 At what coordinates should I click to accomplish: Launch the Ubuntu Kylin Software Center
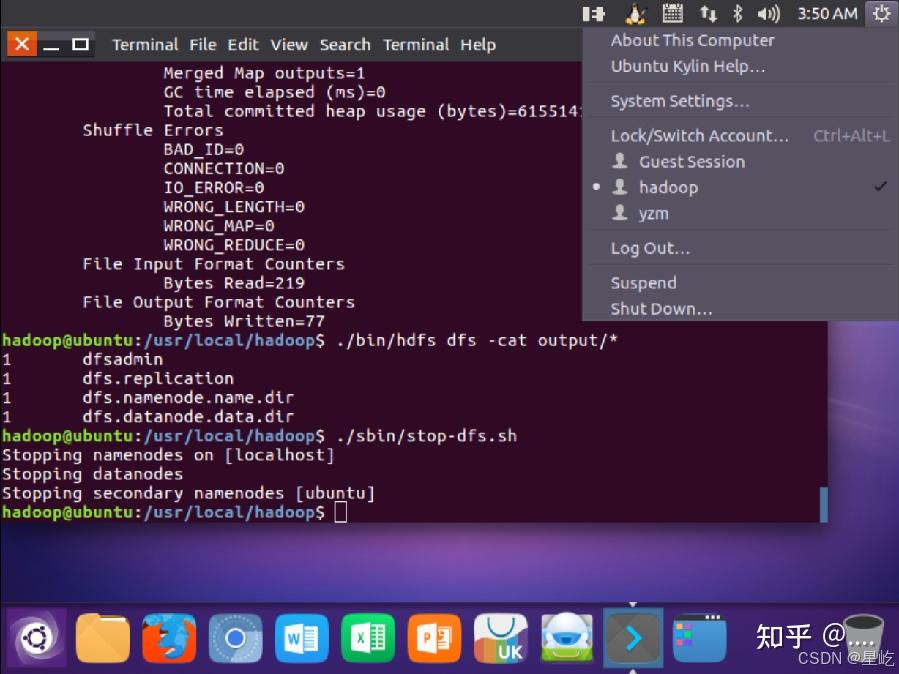500,637
